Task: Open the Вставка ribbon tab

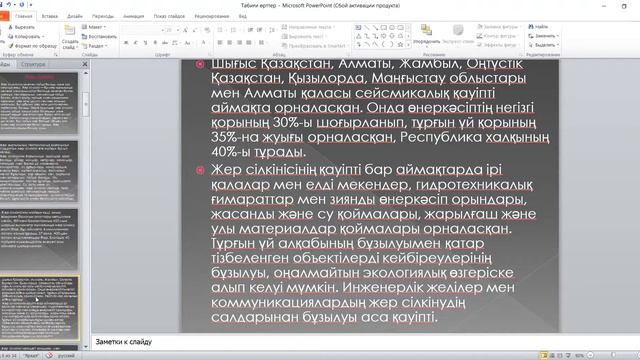Action: pos(50,16)
